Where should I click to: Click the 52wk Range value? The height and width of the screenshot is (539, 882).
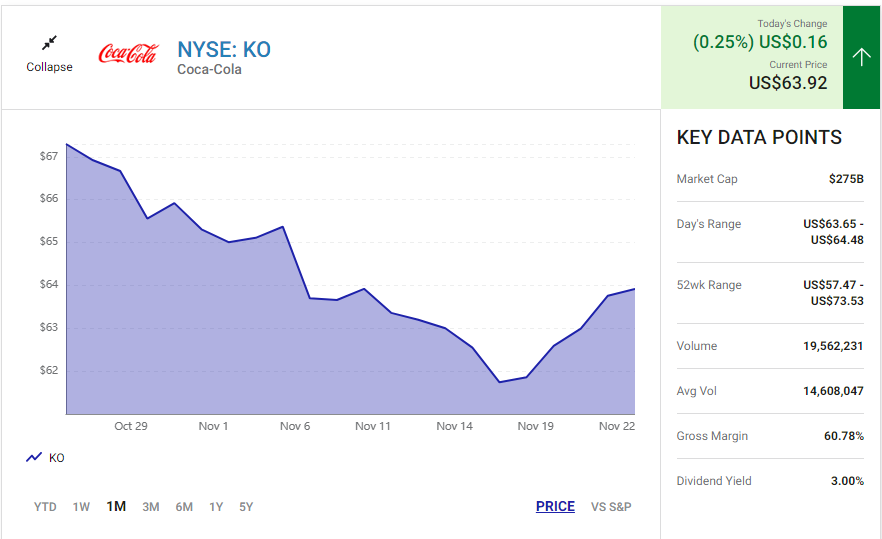point(834,293)
